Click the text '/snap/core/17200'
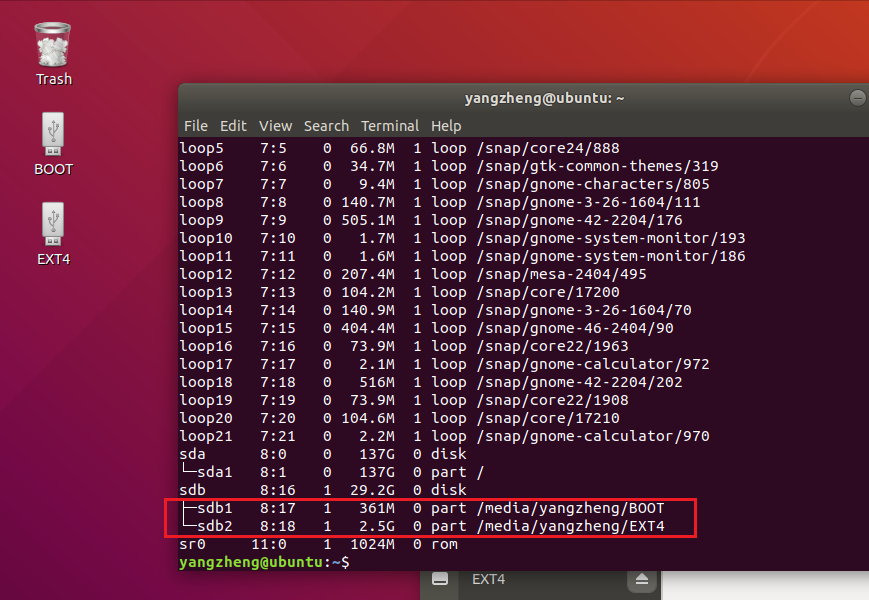The width and height of the screenshot is (869, 600). 548,292
